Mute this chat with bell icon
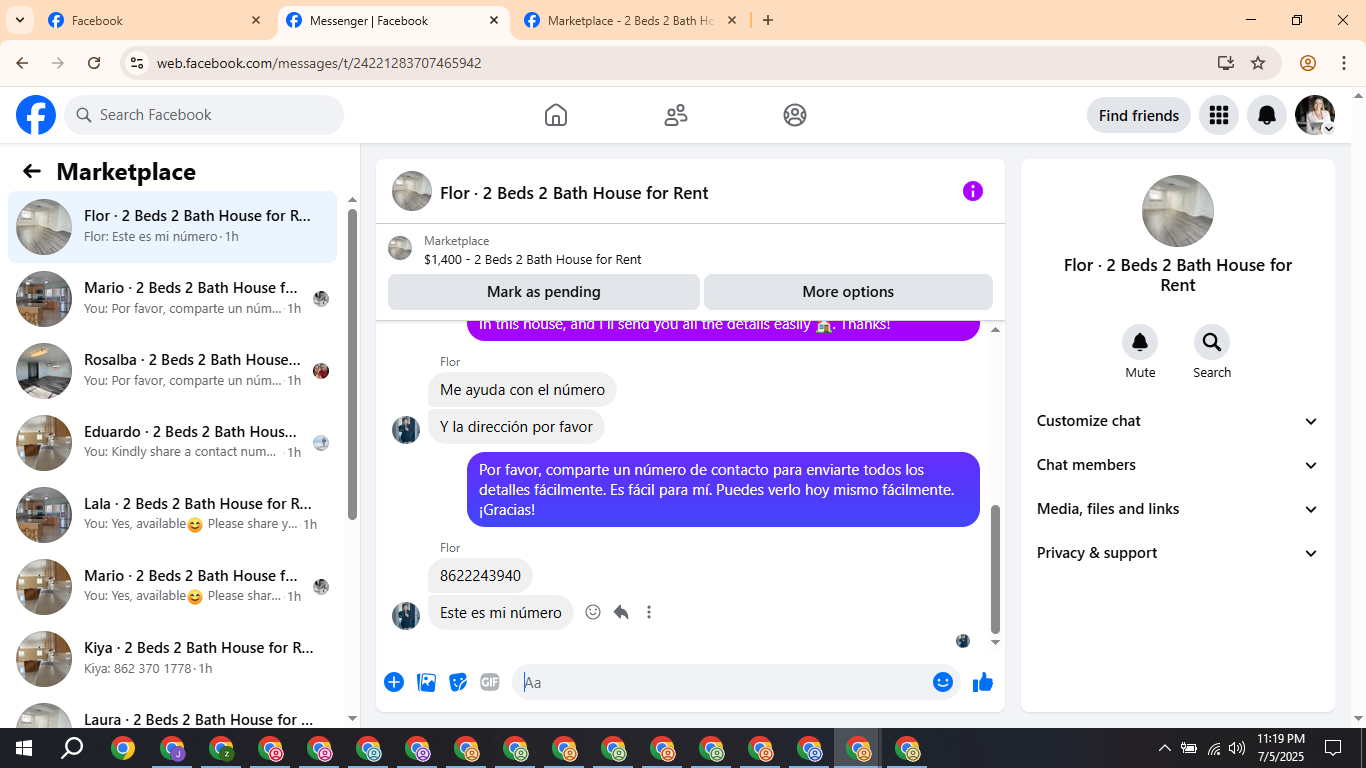This screenshot has width=1366, height=768. coord(1140,343)
